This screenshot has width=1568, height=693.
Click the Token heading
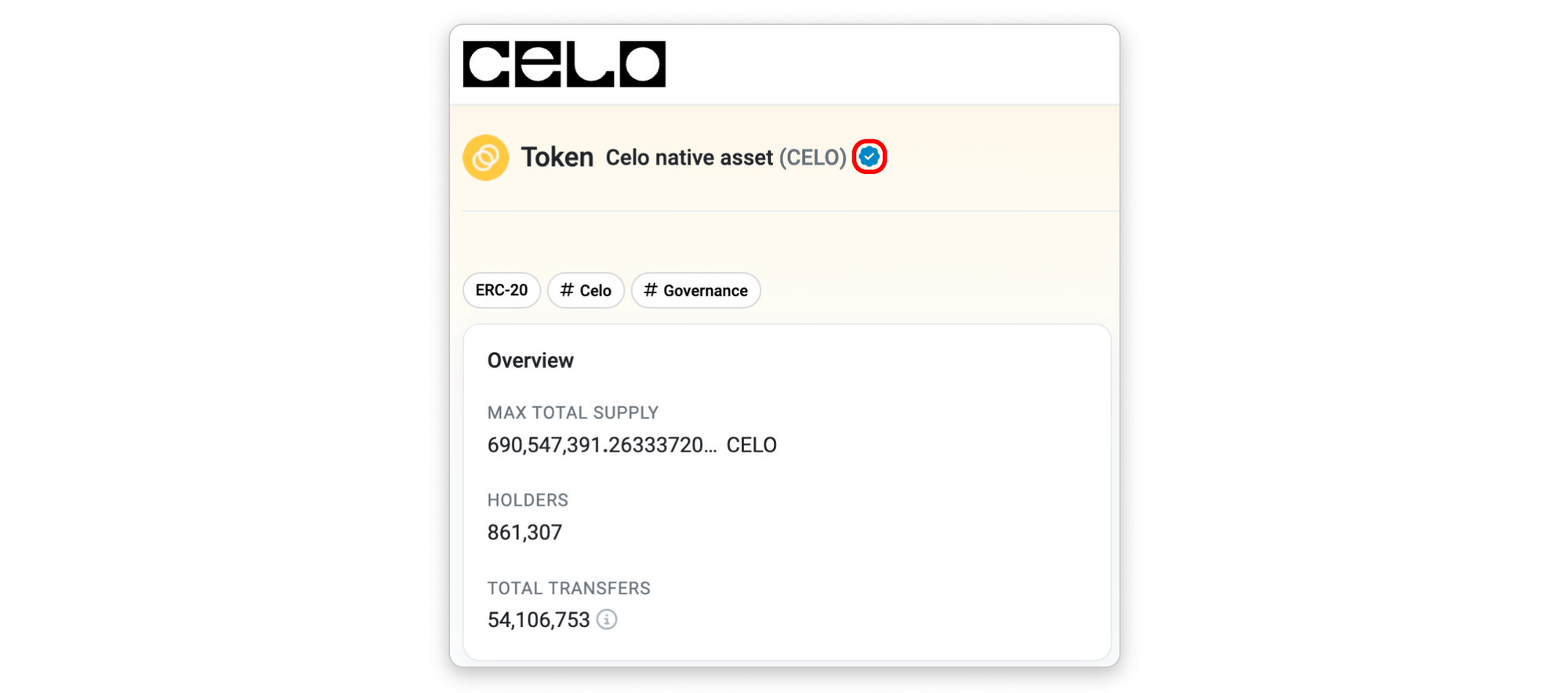tap(557, 158)
